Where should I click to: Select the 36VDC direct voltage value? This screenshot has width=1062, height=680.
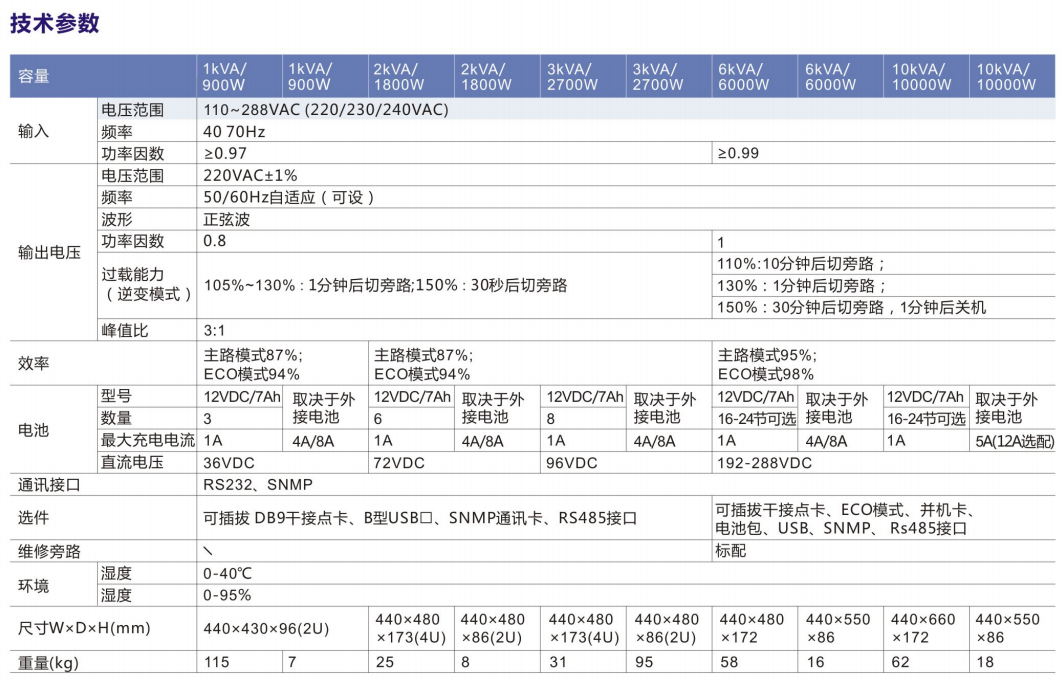(229, 463)
